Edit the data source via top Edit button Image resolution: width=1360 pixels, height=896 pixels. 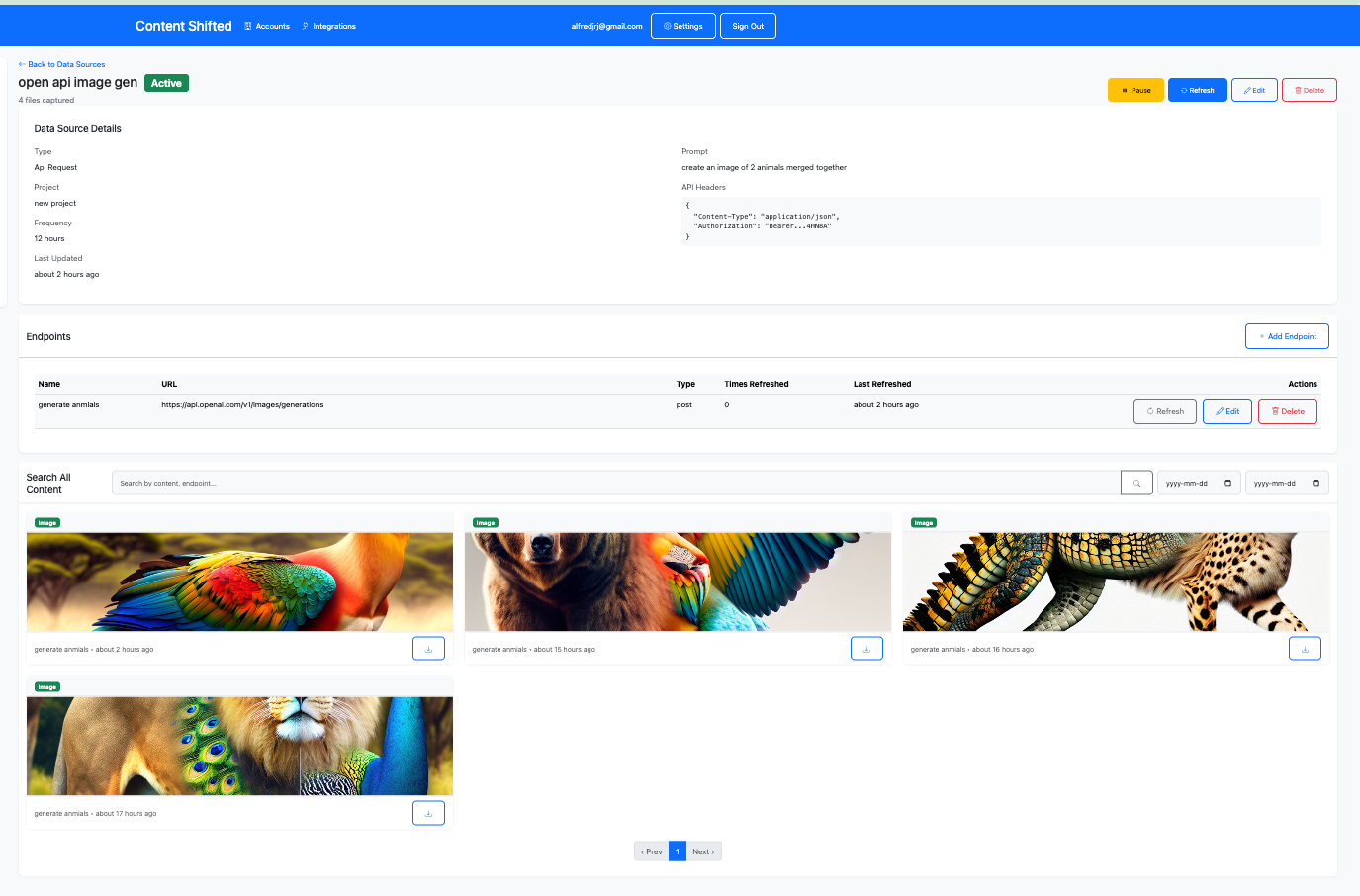pyautogui.click(x=1254, y=90)
